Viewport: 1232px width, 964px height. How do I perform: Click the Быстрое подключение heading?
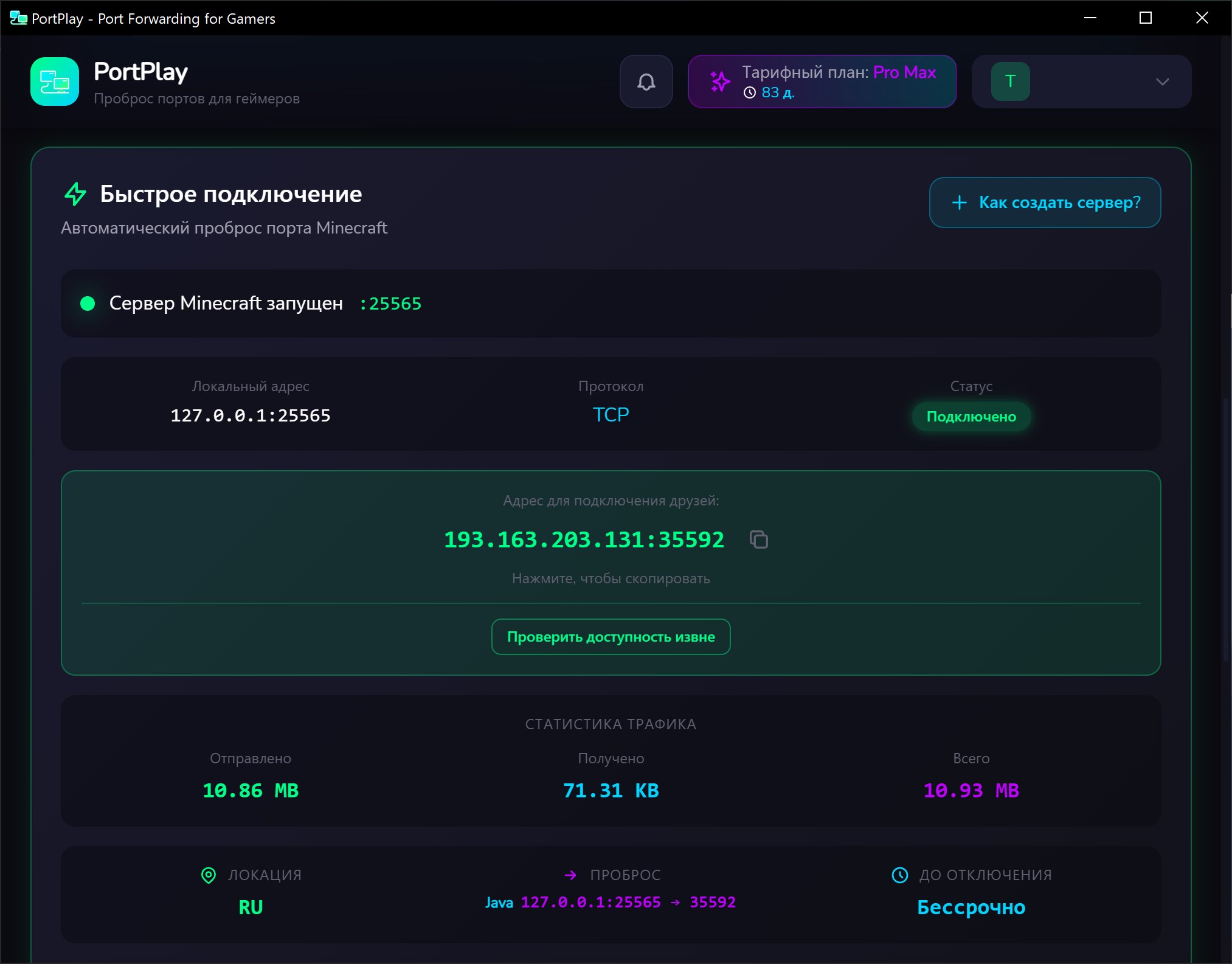231,194
